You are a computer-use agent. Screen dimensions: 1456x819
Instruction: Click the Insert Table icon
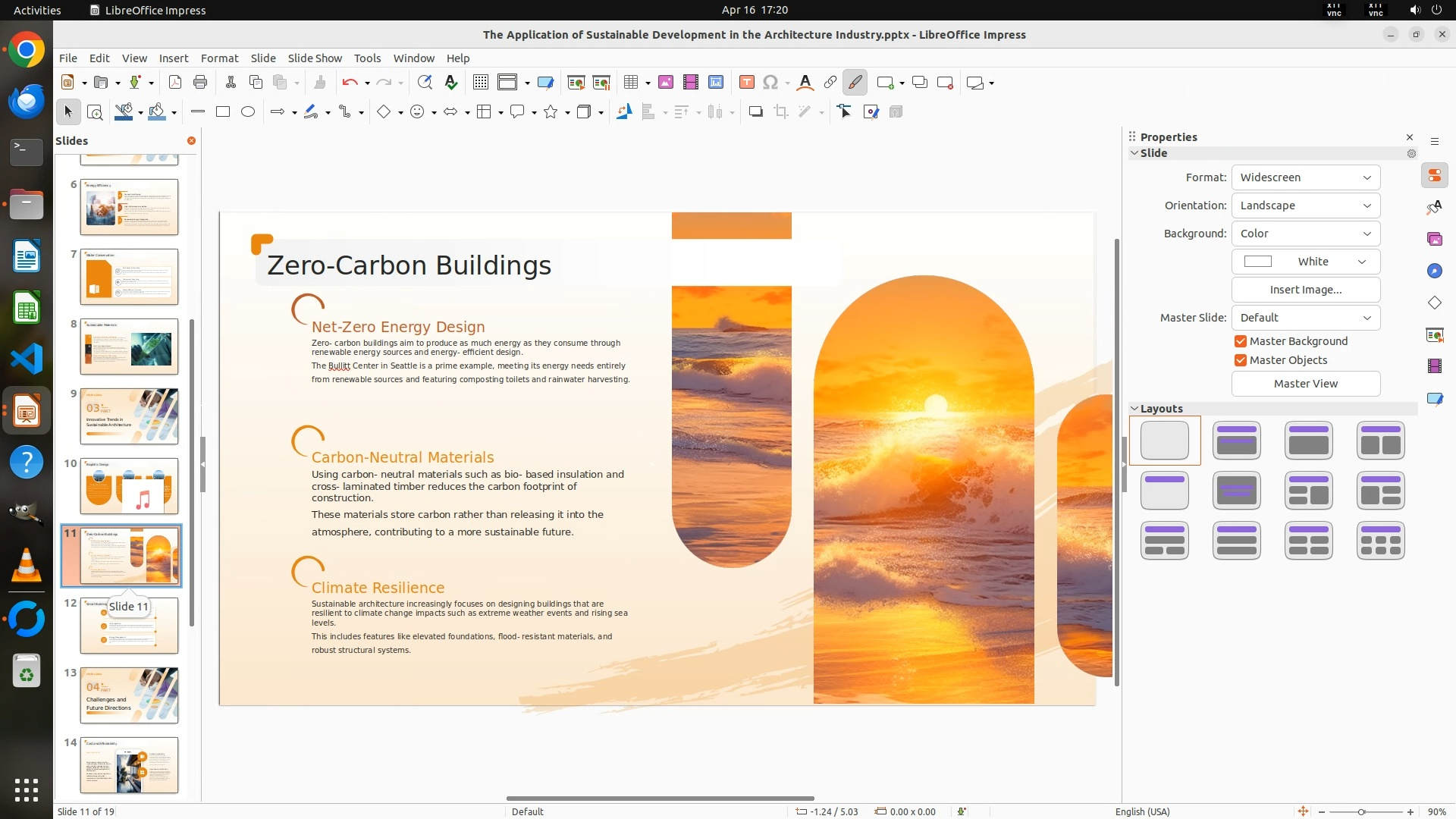tap(630, 83)
